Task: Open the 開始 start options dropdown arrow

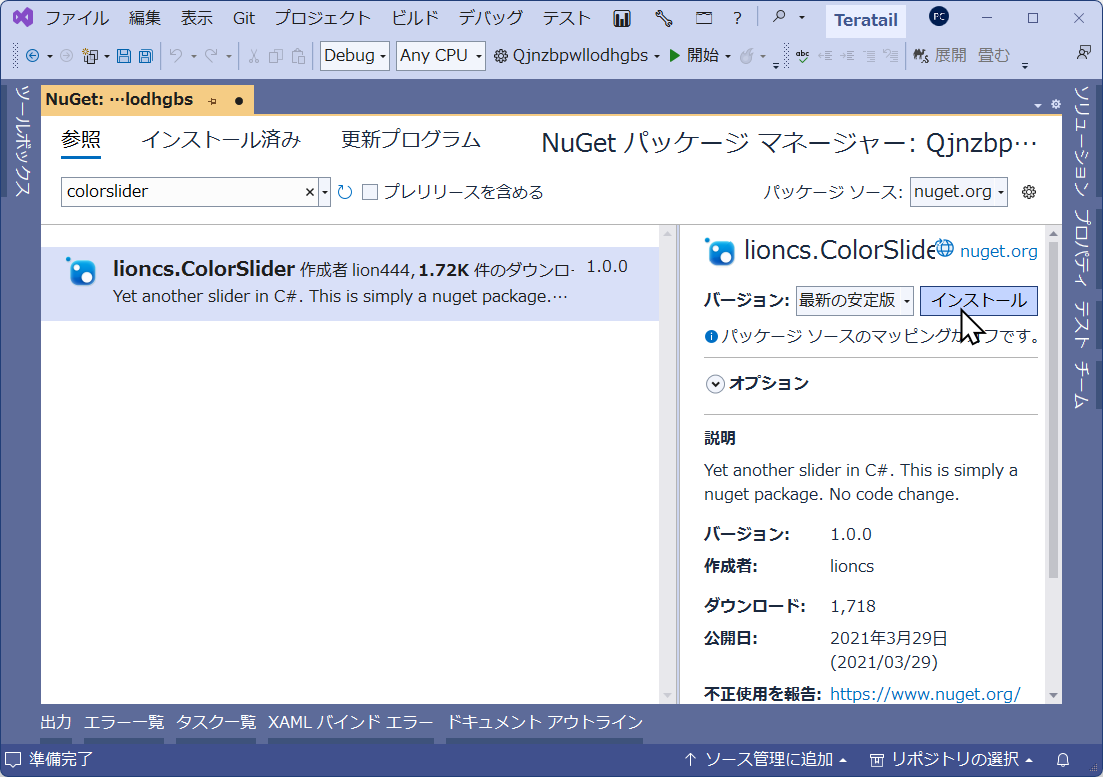Action: click(x=728, y=56)
